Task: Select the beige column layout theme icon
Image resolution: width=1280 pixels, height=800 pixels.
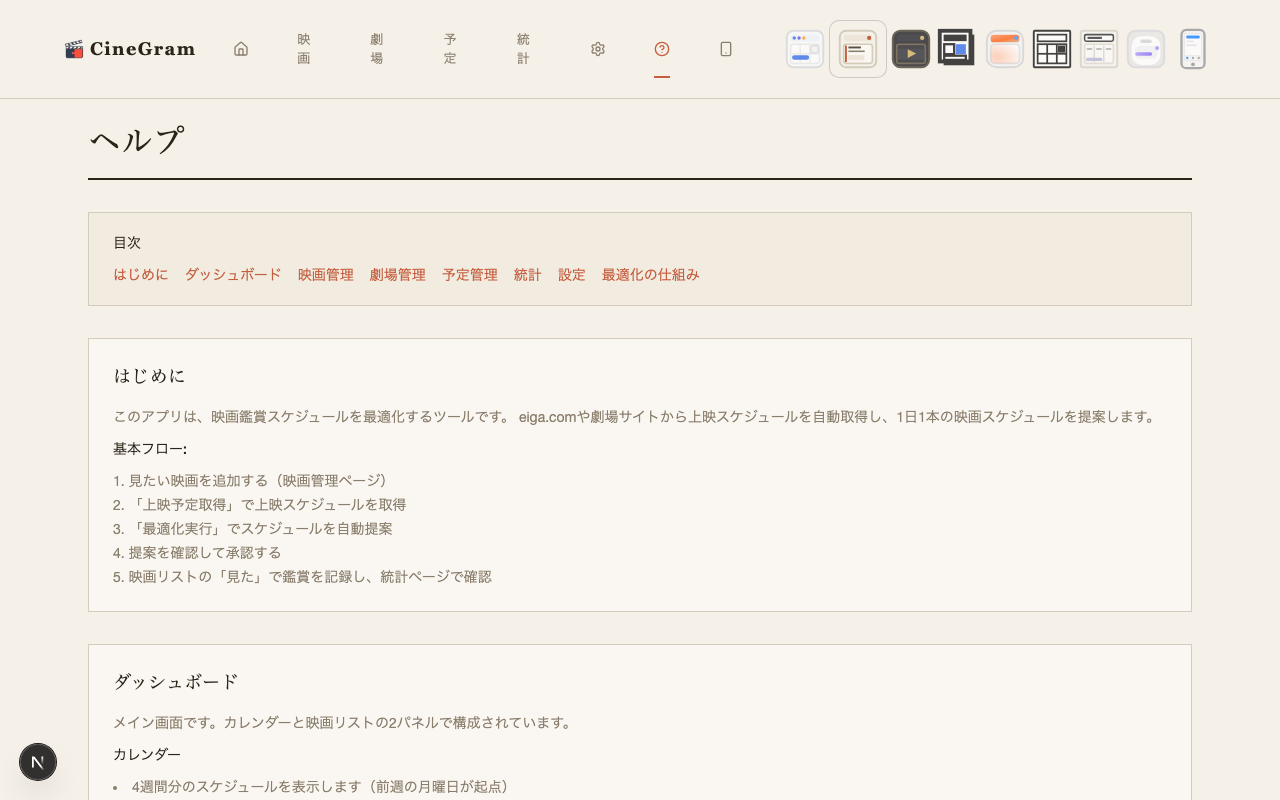Action: [x=1099, y=49]
